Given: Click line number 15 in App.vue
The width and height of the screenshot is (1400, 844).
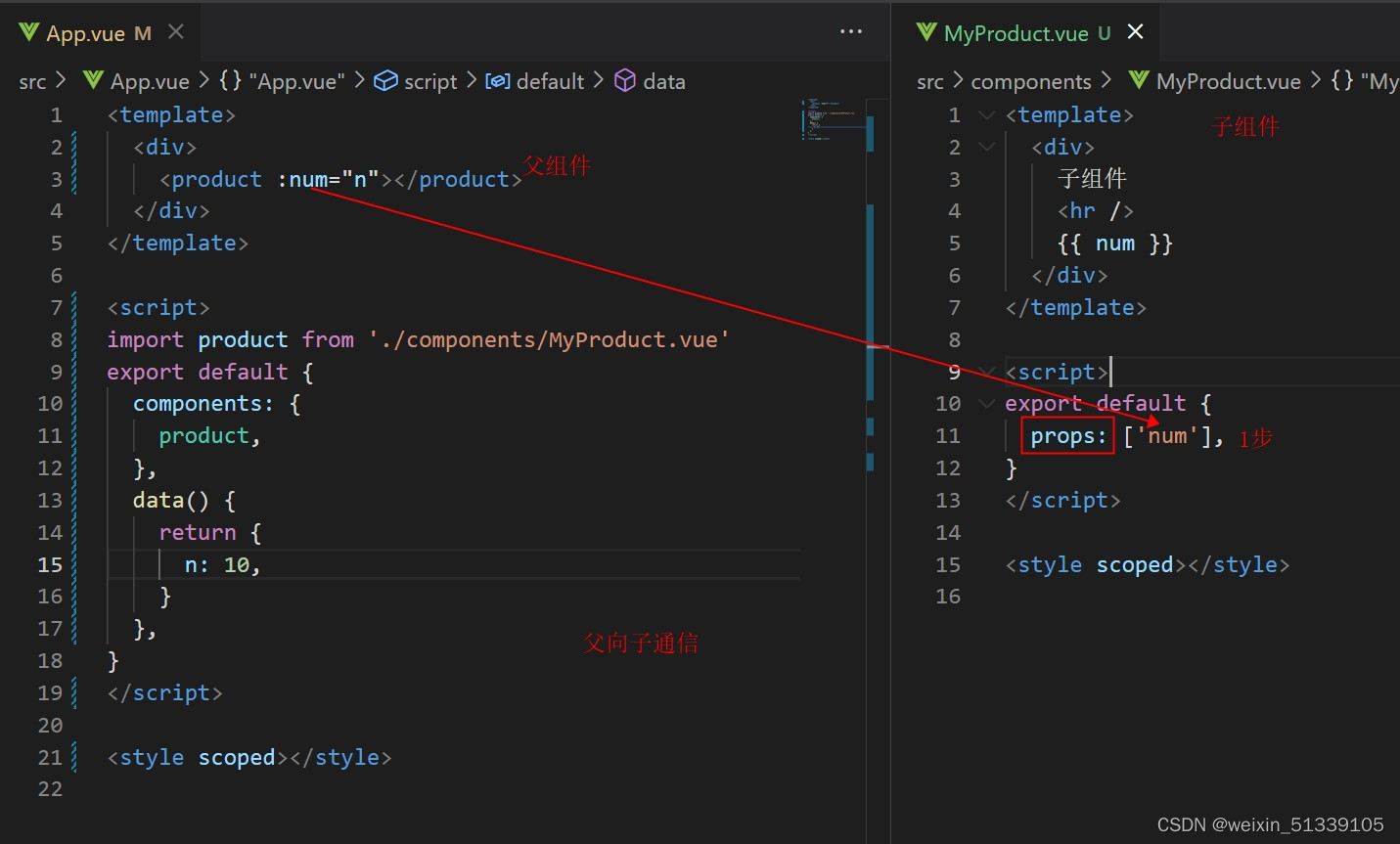Looking at the screenshot, I should pyautogui.click(x=50, y=564).
